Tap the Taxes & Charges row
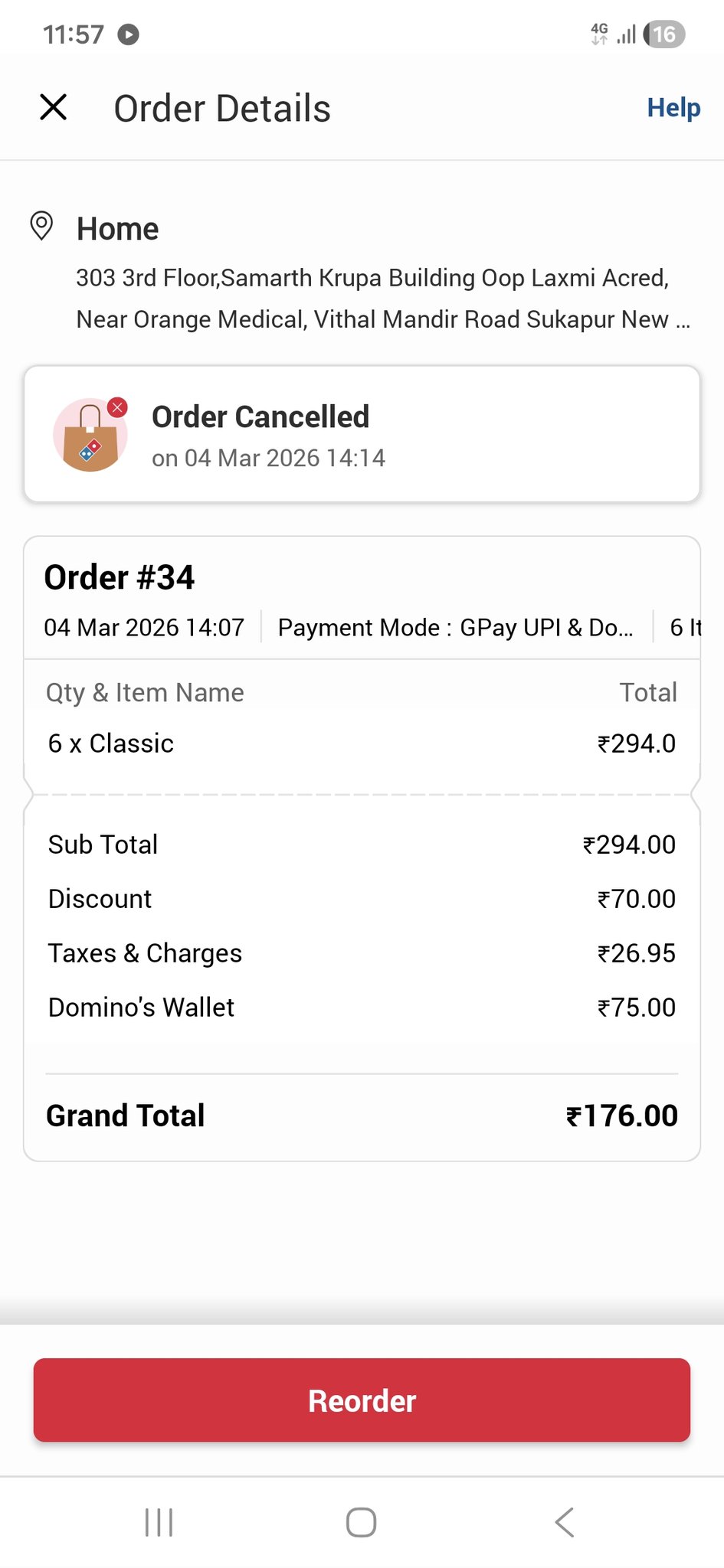Image resolution: width=724 pixels, height=1568 pixels. click(362, 953)
